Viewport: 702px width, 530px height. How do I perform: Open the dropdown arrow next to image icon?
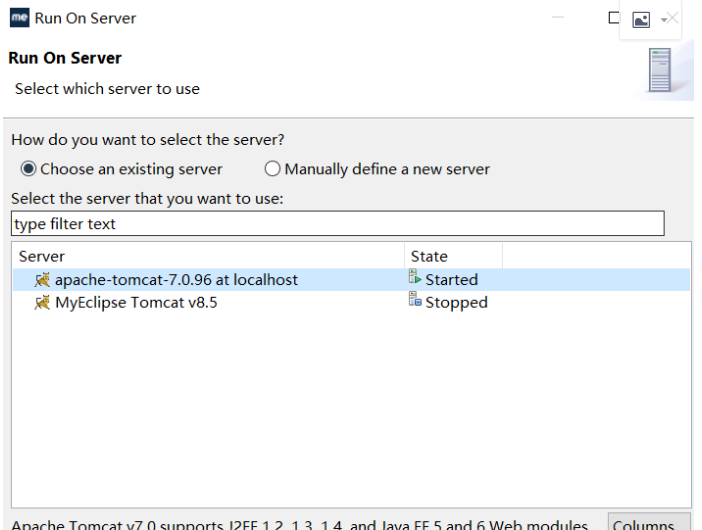coord(663,20)
